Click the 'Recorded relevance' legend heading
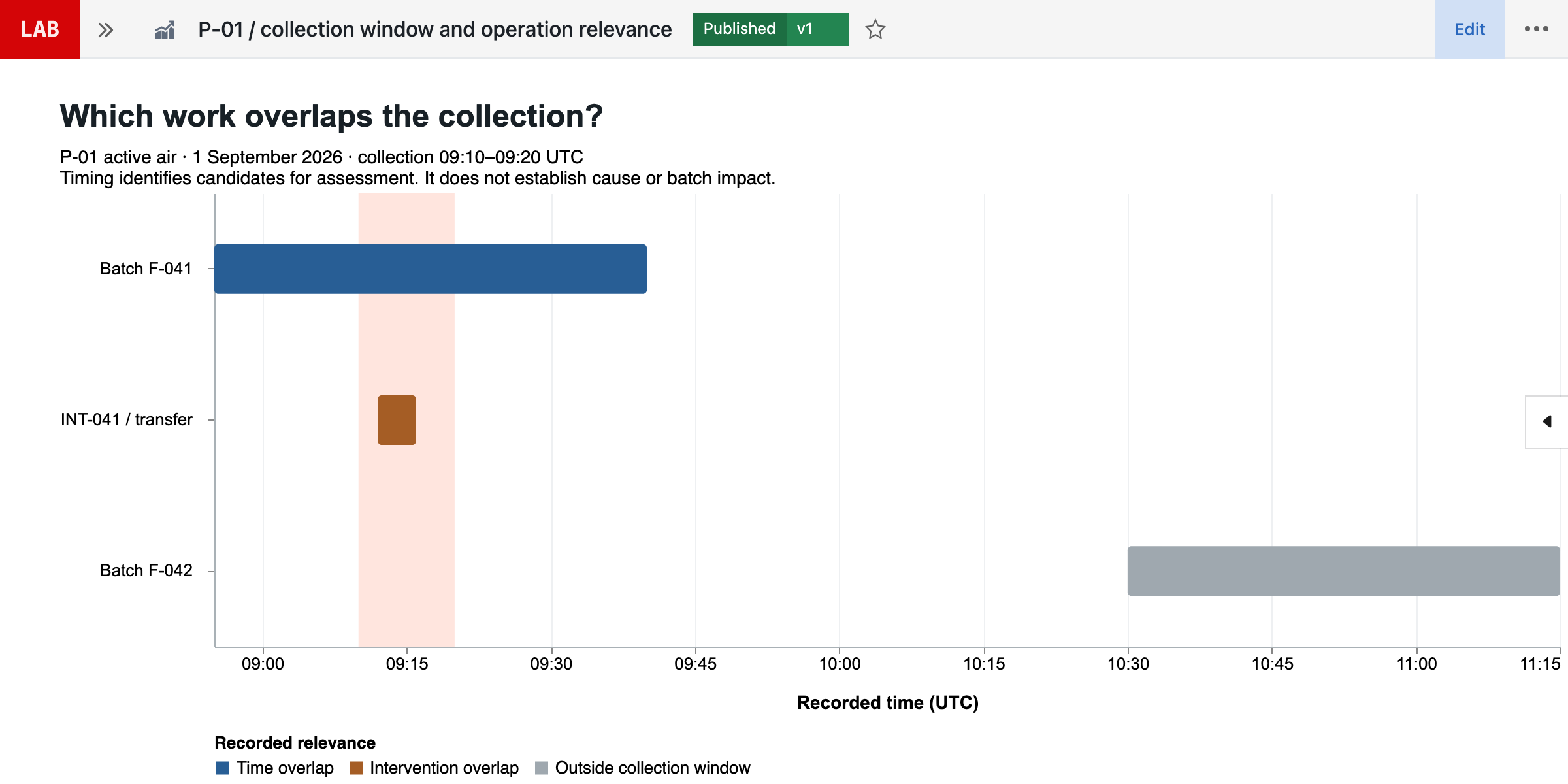 (x=295, y=743)
